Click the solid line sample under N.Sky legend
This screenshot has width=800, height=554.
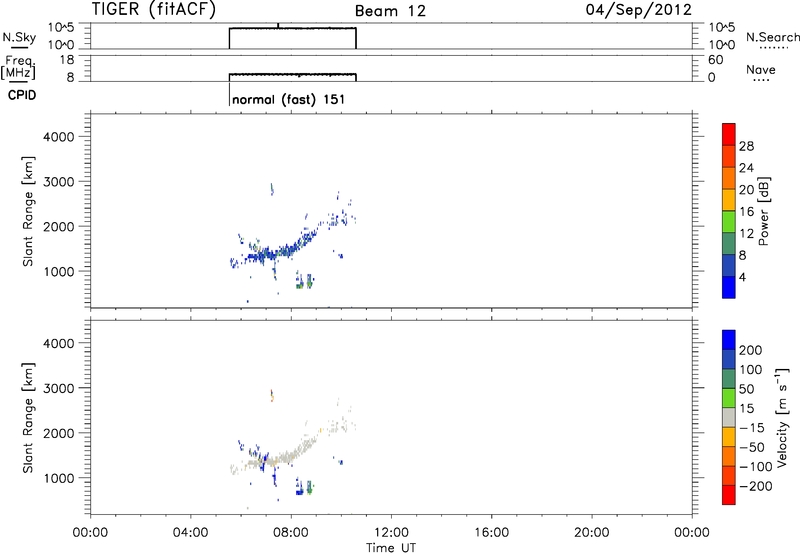pos(19,47)
